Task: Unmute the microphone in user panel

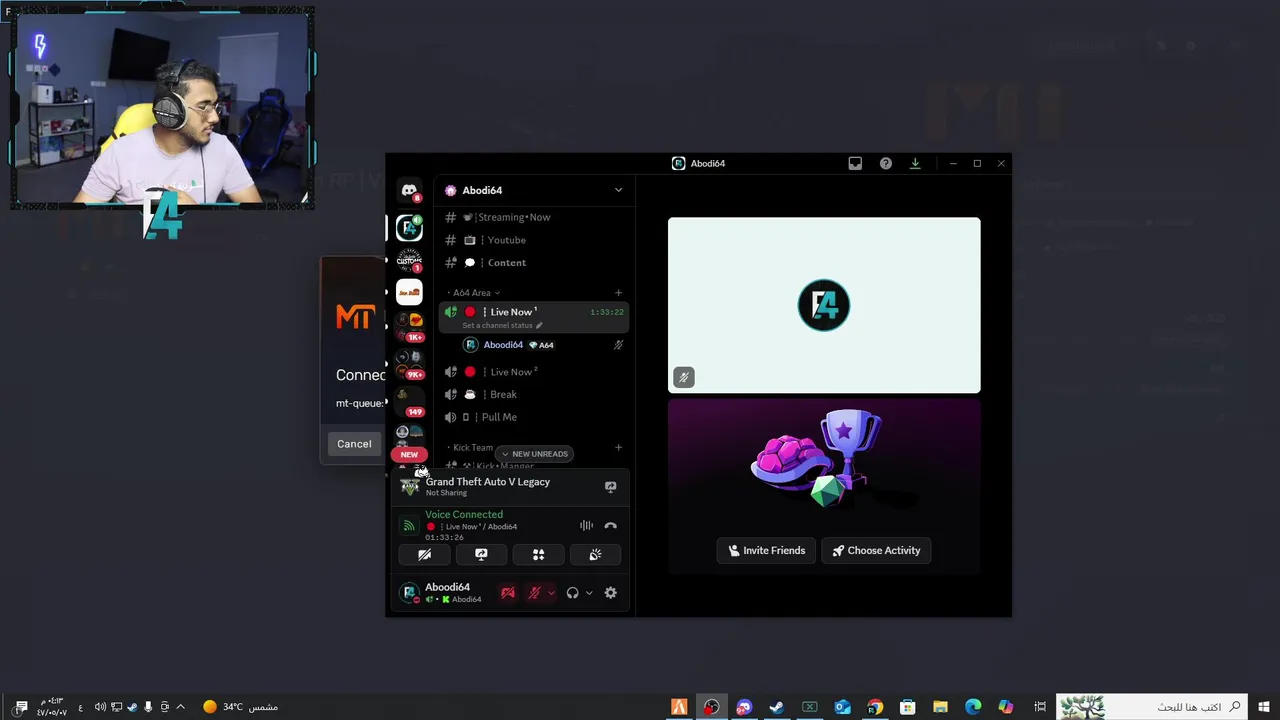Action: [x=534, y=593]
